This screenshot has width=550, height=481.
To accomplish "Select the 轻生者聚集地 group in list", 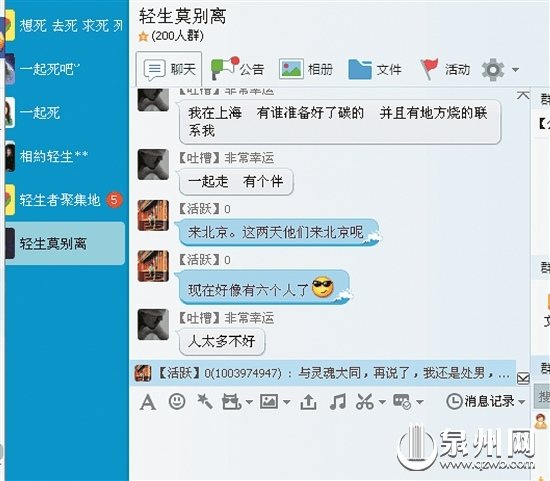I will pyautogui.click(x=65, y=200).
